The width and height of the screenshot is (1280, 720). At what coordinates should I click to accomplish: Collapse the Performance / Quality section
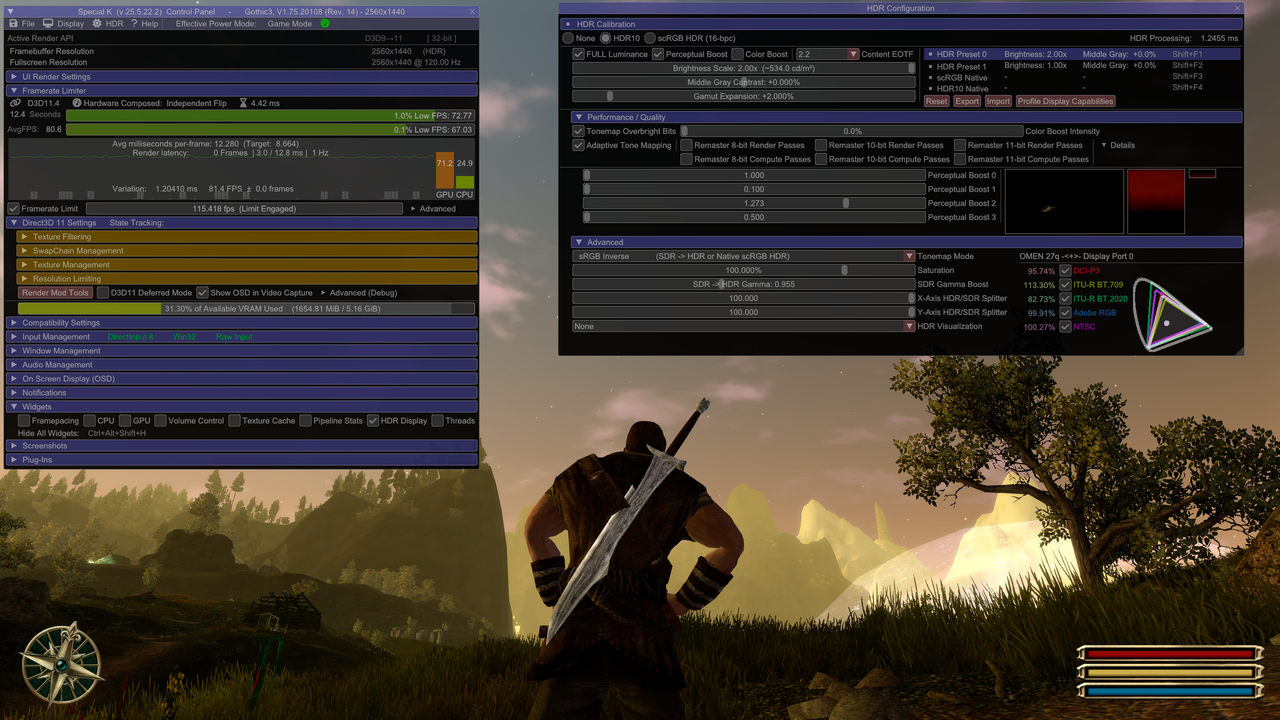(907, 117)
